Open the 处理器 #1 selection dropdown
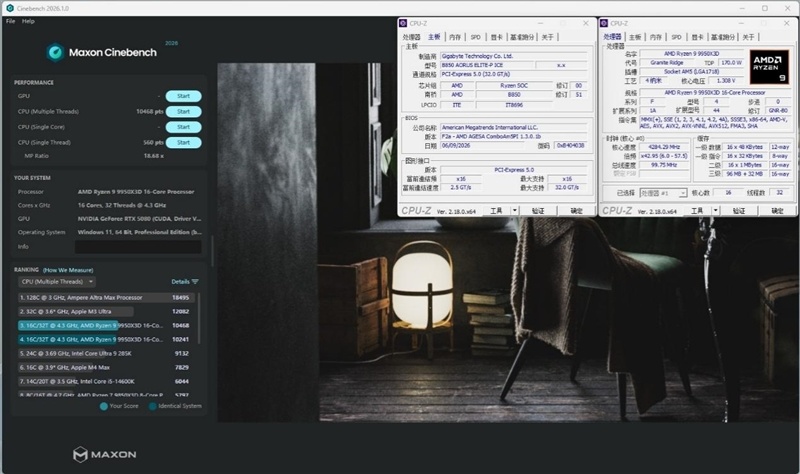 (x=664, y=193)
